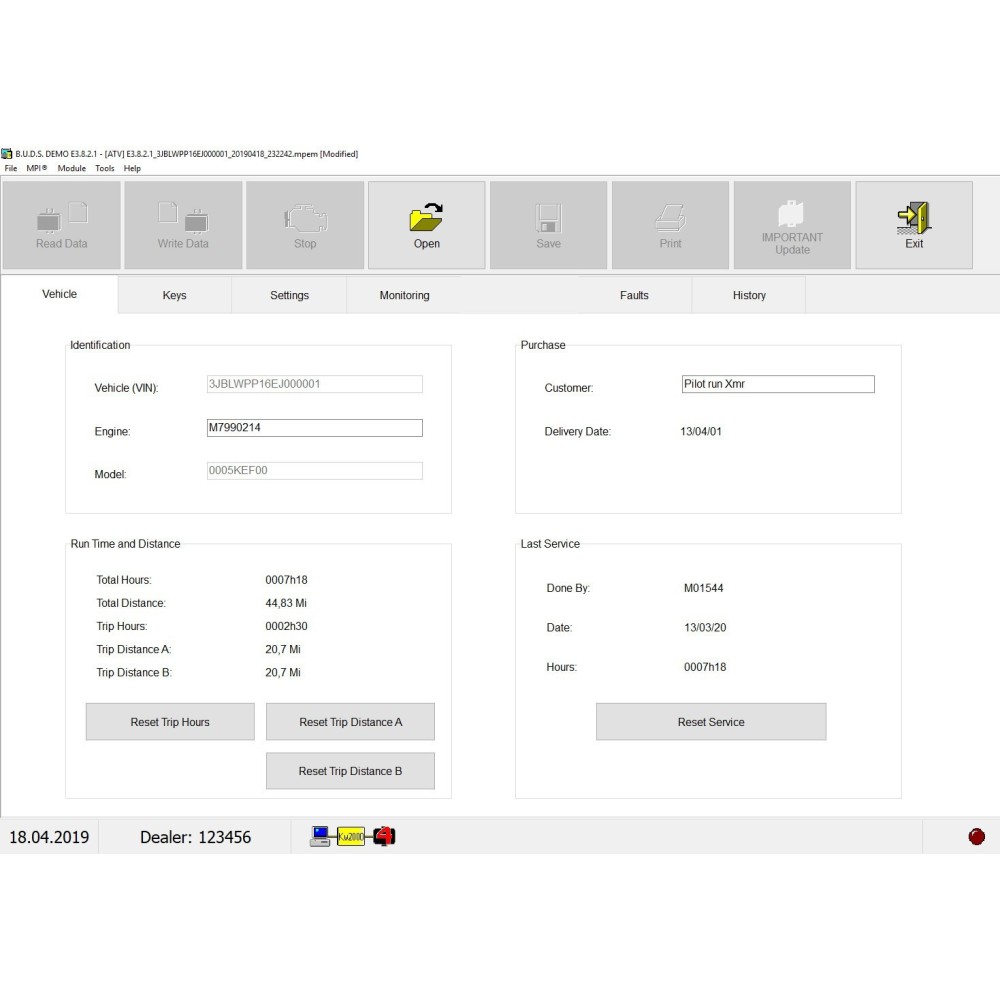Viewport: 1000px width, 1000px height.
Task: Open the Settings tab
Action: click(x=290, y=296)
